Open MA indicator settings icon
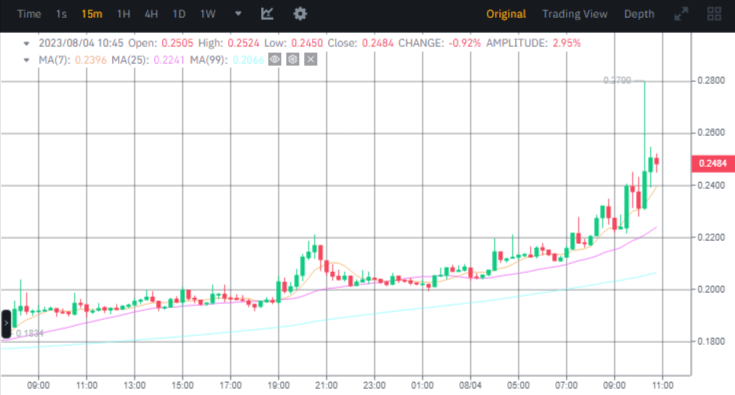Screen dimensions: 735x395 292,60
